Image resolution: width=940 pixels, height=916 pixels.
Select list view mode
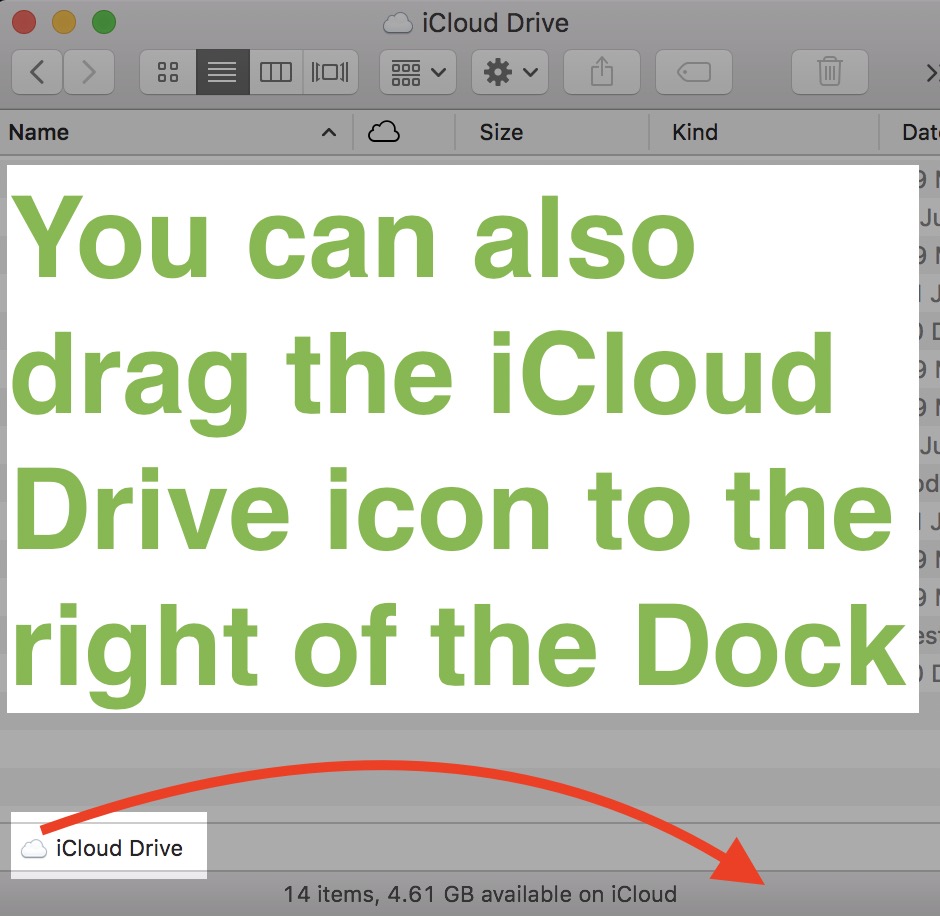coord(222,71)
